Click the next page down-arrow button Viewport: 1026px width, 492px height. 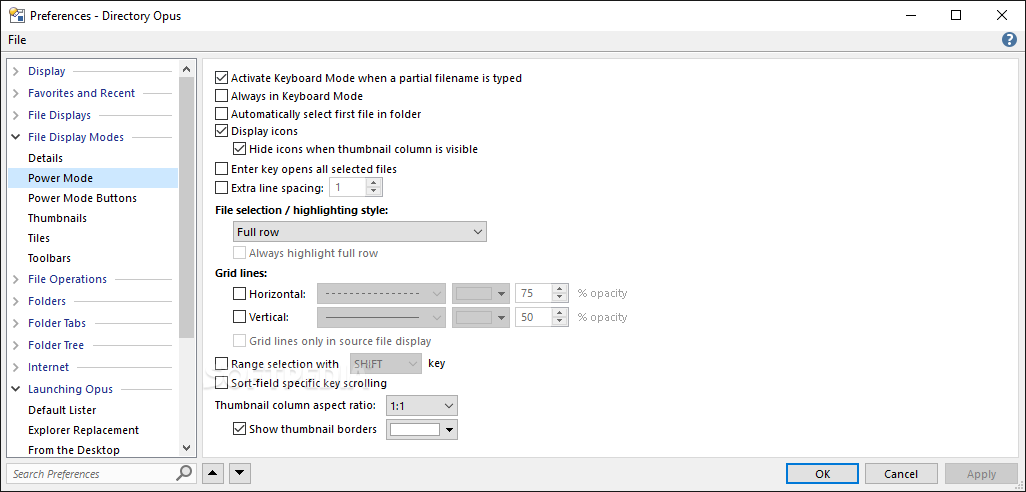[x=239, y=473]
